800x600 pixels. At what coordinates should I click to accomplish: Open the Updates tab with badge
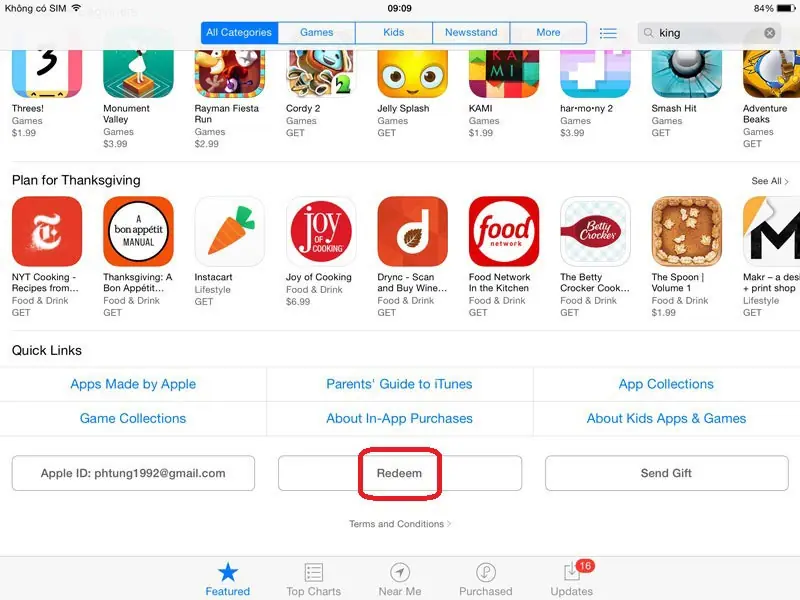[x=571, y=579]
